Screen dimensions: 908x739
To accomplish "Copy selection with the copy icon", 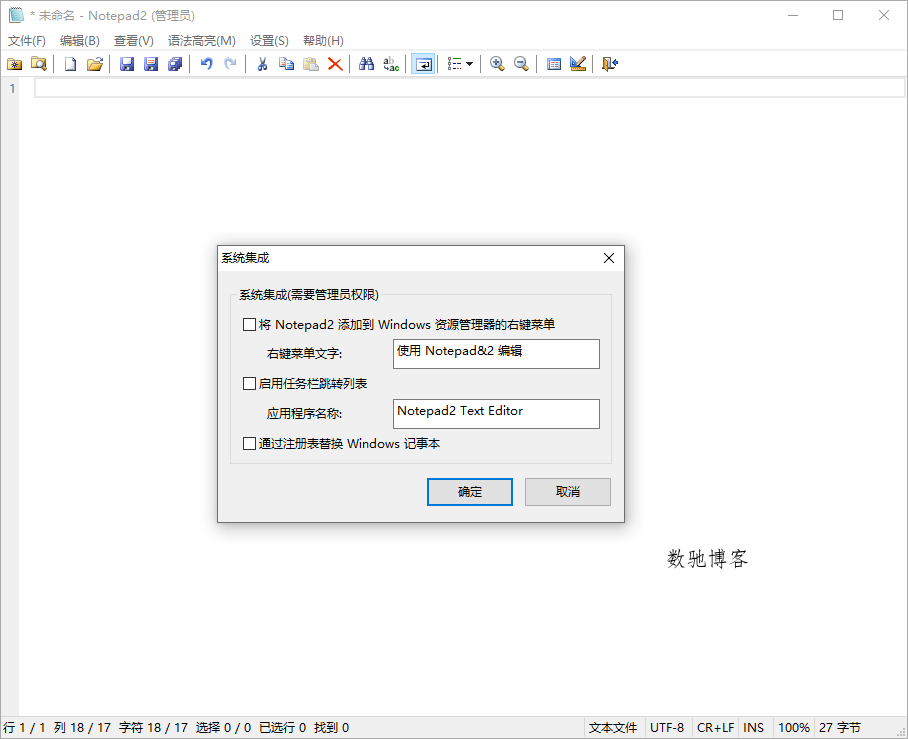I will click(x=286, y=64).
